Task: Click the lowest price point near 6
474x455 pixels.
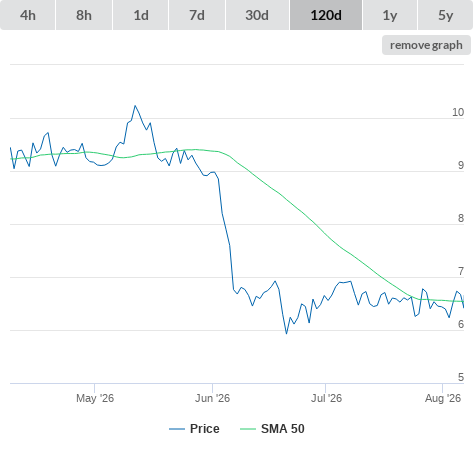Action: click(x=286, y=333)
